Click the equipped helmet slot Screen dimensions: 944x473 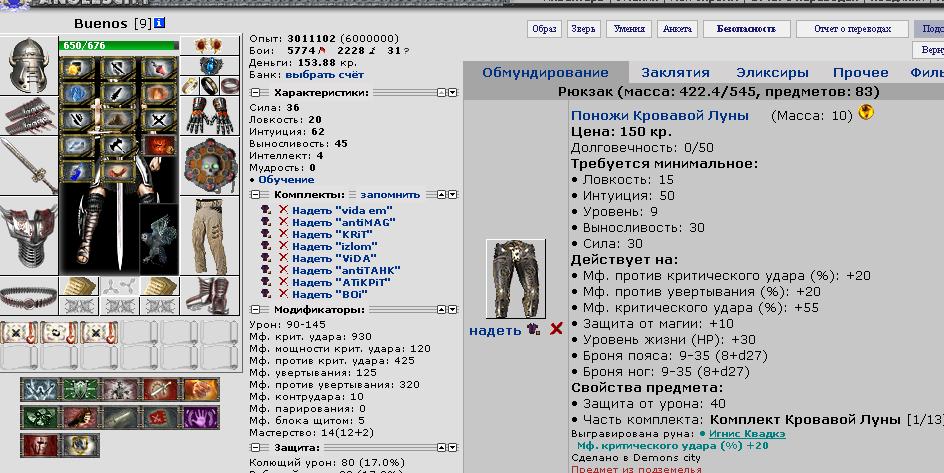[29, 66]
